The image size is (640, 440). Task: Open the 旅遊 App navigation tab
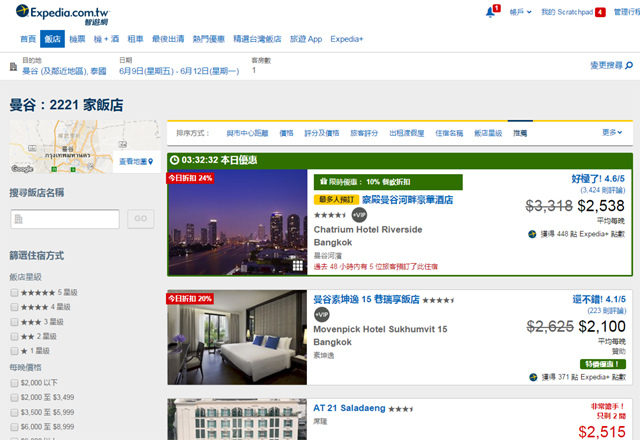click(x=306, y=39)
